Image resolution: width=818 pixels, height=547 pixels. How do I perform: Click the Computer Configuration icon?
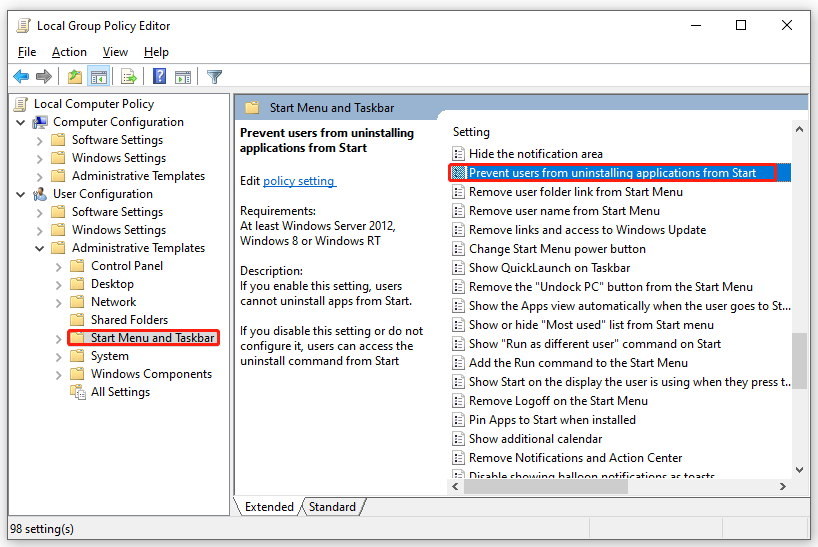click(40, 122)
